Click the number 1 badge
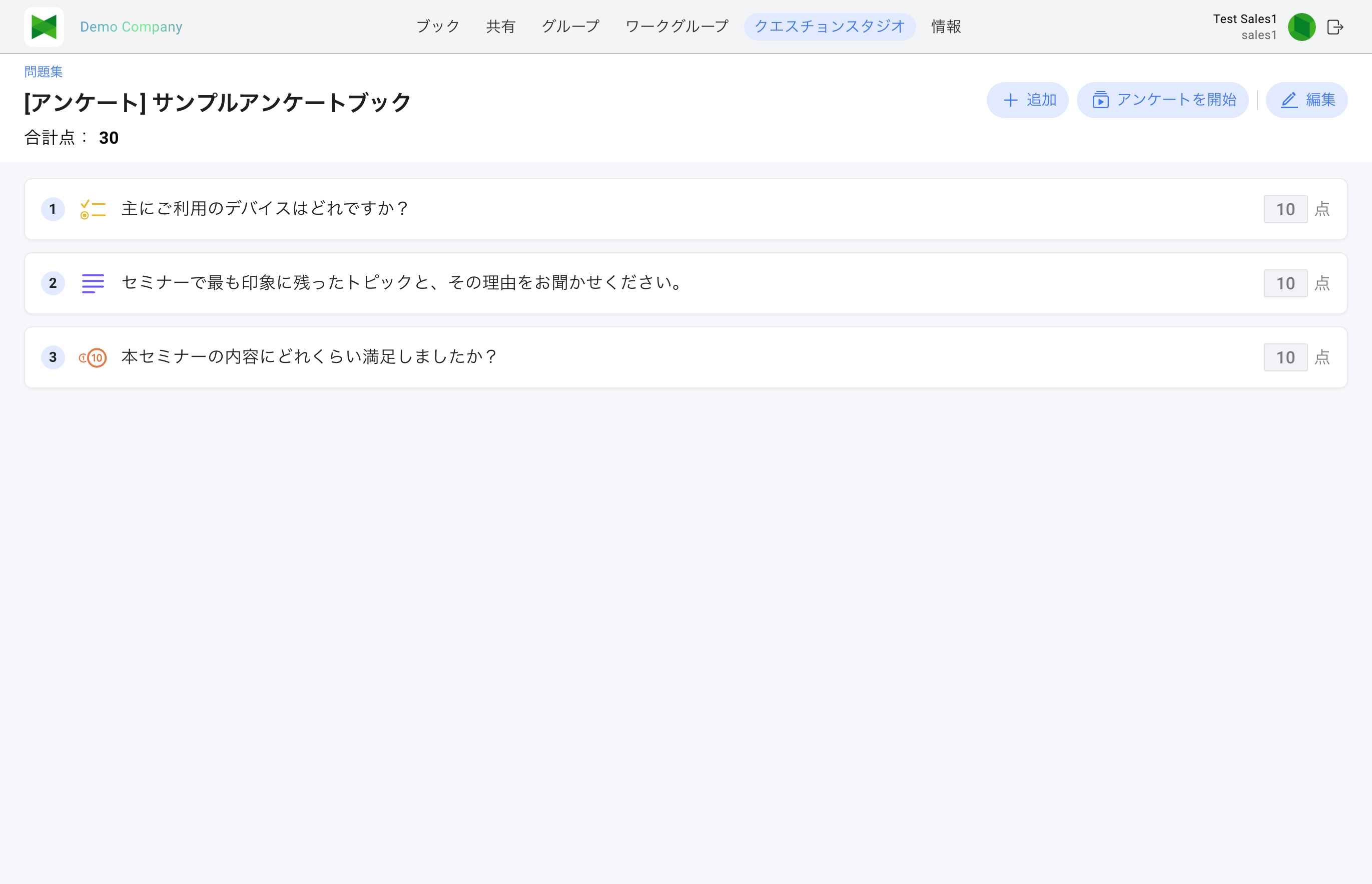The width and height of the screenshot is (1372, 884). pos(53,209)
